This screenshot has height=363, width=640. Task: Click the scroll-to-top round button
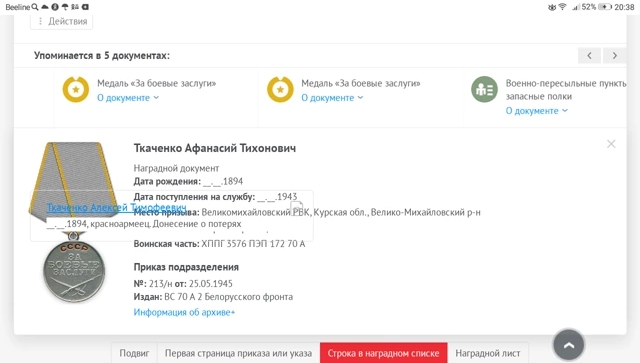click(x=569, y=345)
